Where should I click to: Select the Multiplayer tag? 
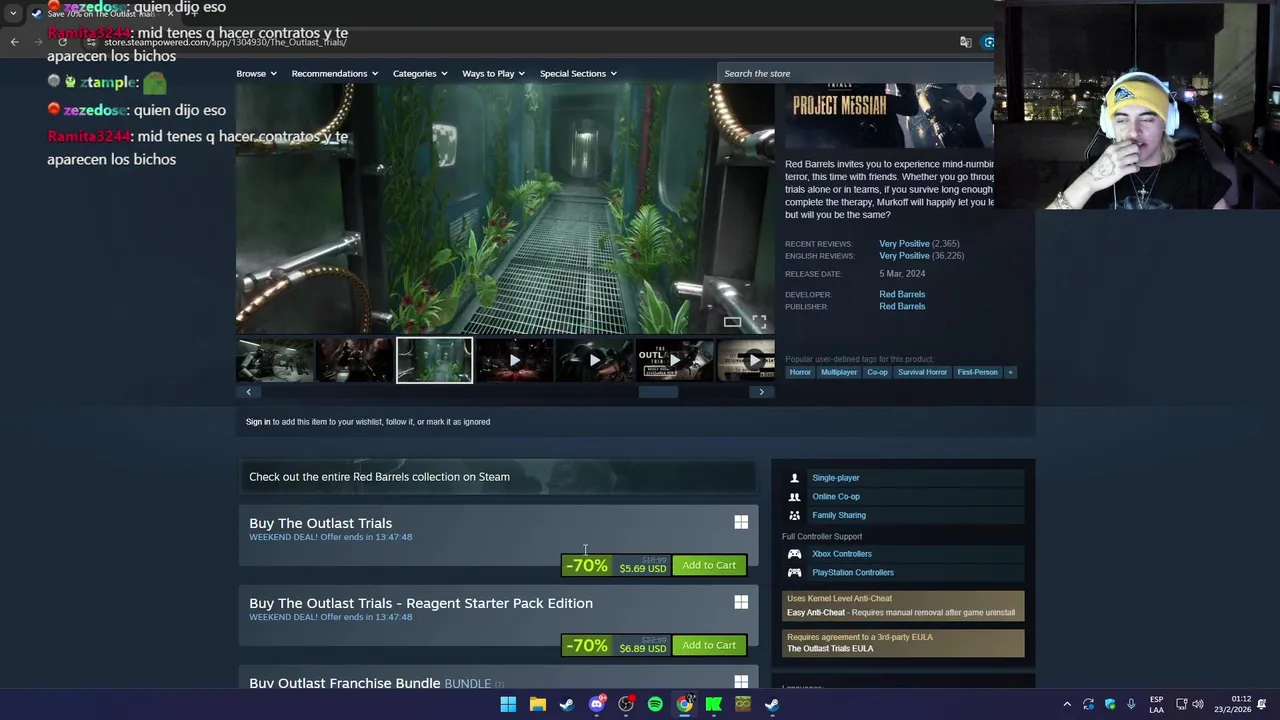point(839,372)
